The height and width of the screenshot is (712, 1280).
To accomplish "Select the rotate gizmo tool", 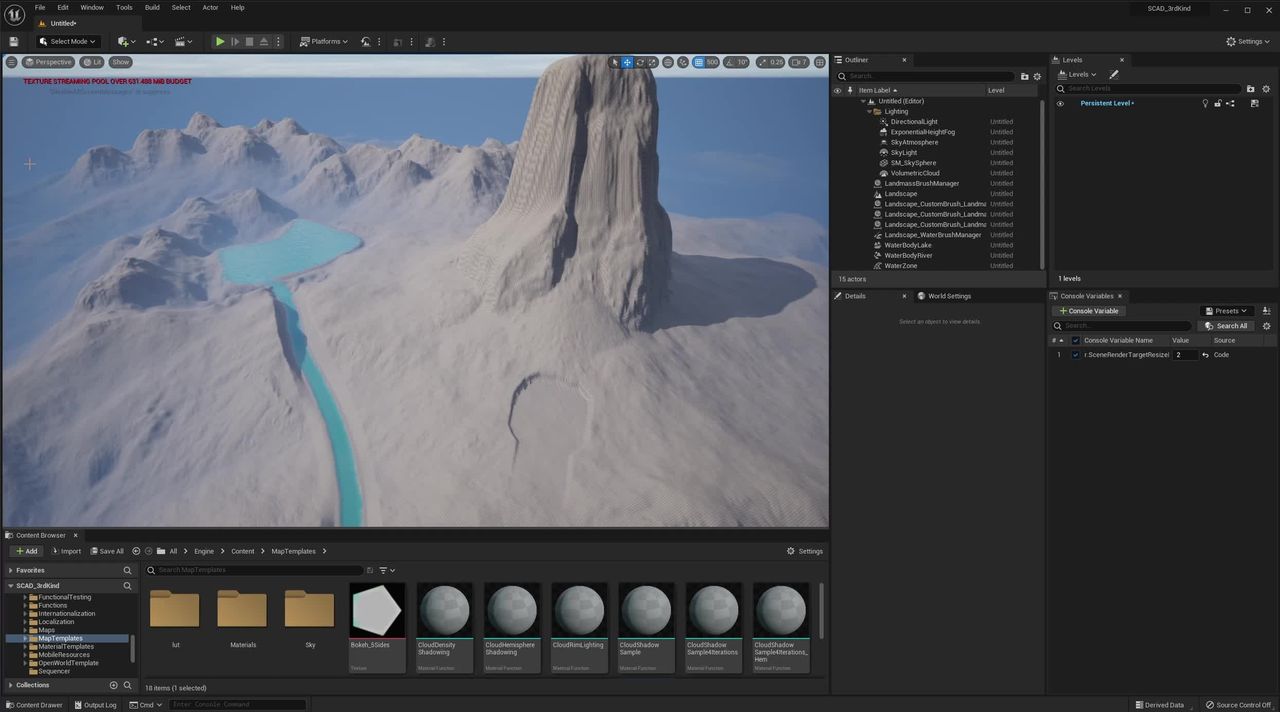I will tap(640, 62).
